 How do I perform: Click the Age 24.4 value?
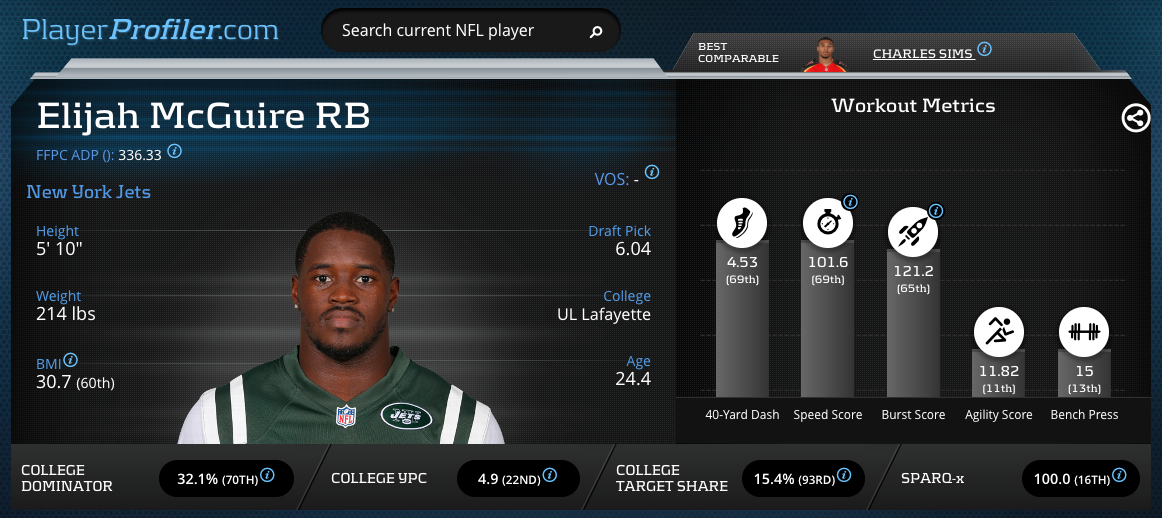633,379
